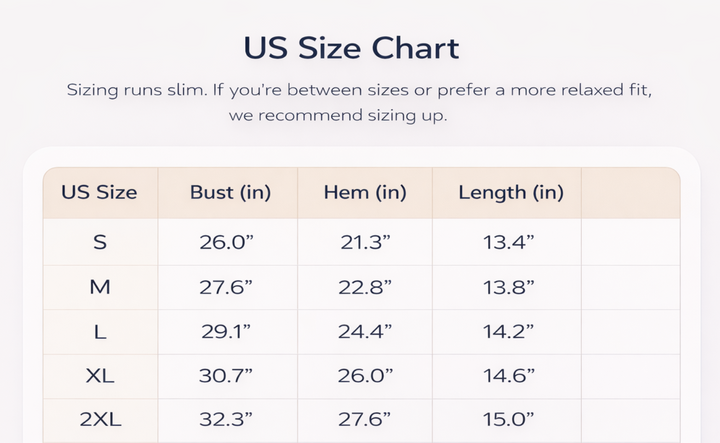Click the "US Size Chart" heading
720x443 pixels.
coord(351,48)
